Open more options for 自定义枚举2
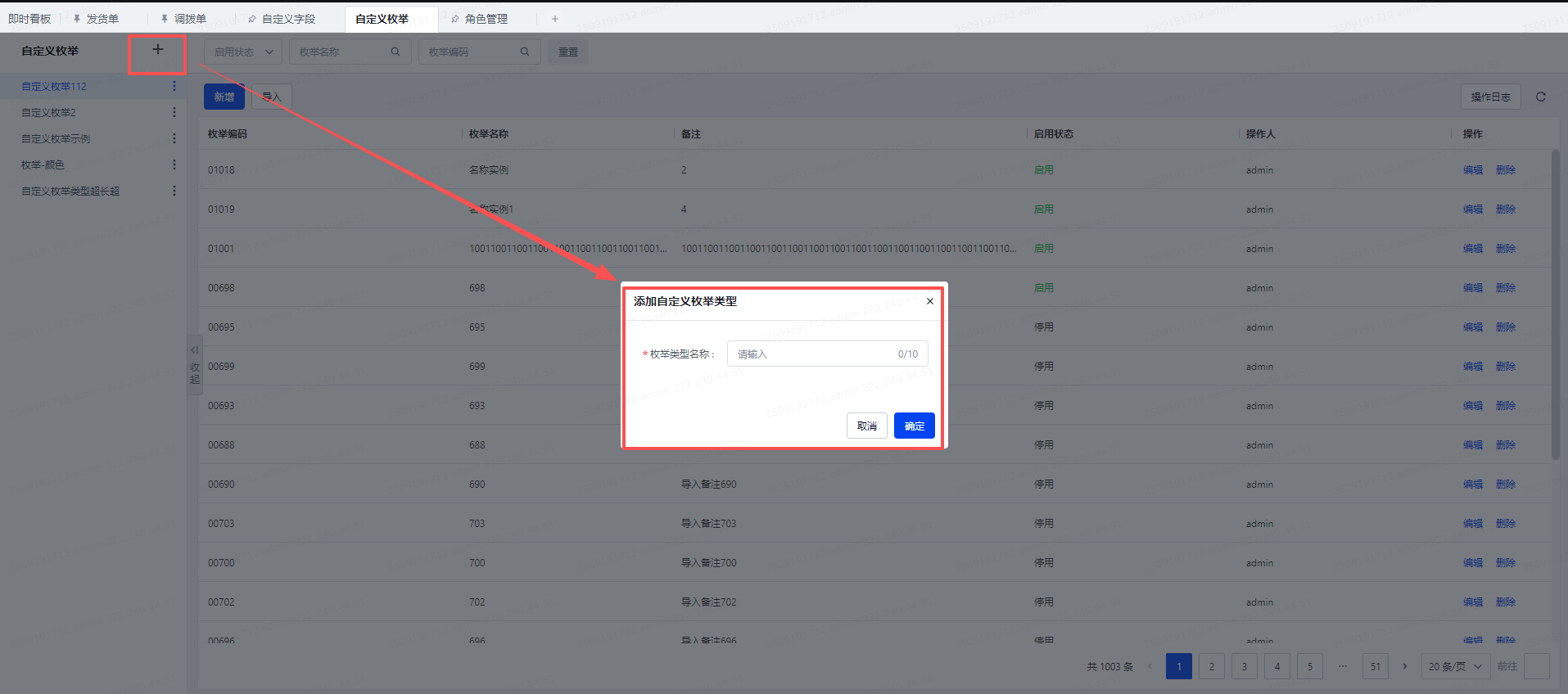 tap(174, 112)
